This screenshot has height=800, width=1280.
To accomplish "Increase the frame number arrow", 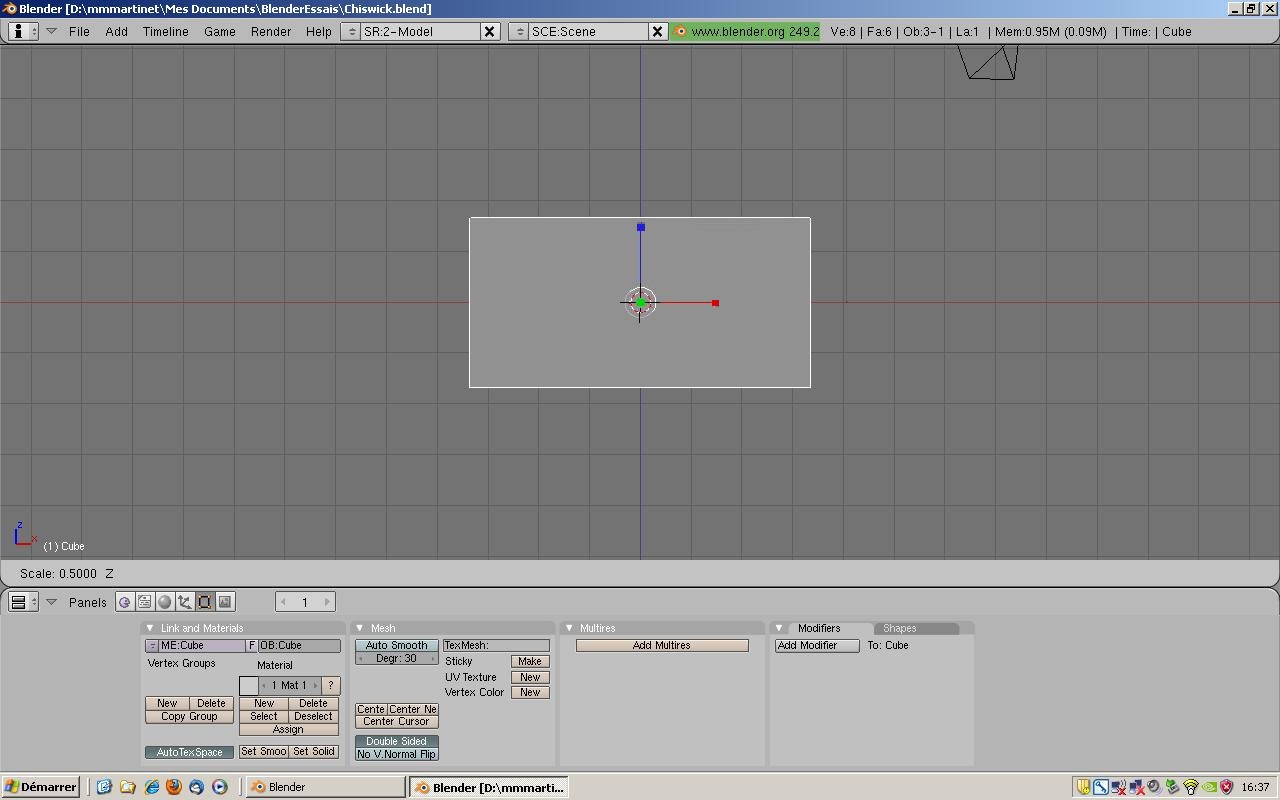I will pos(327,602).
